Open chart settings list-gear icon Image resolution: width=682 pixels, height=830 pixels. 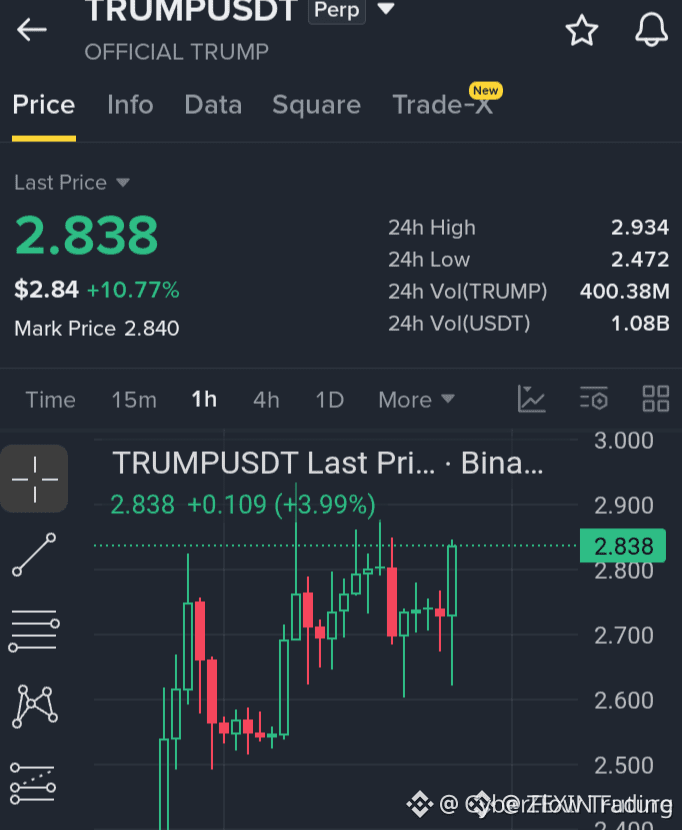click(x=594, y=399)
